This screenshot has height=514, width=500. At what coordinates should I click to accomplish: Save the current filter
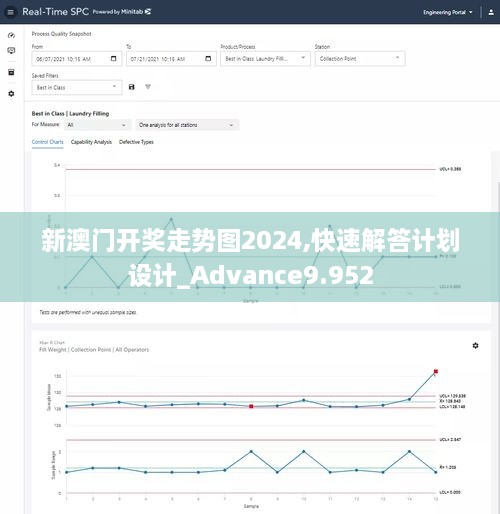coord(132,87)
